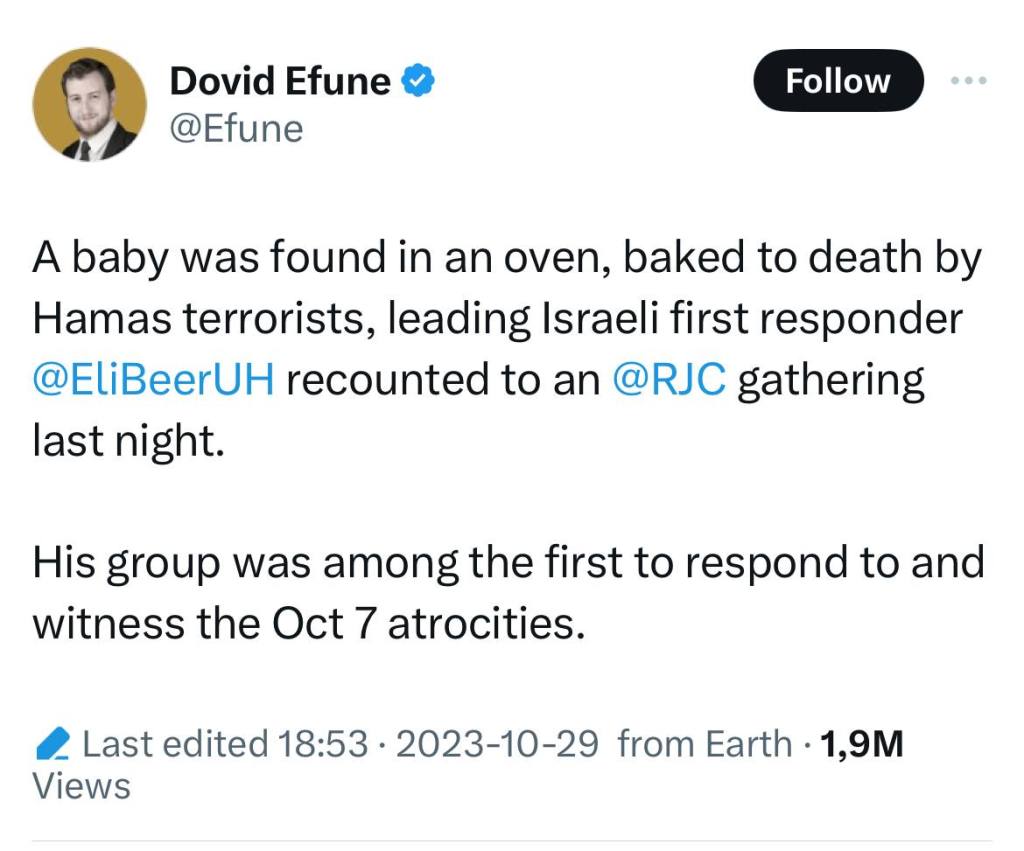This screenshot has width=1024, height=851.
Task: Click the 18:53 timestamp
Action: pos(325,744)
